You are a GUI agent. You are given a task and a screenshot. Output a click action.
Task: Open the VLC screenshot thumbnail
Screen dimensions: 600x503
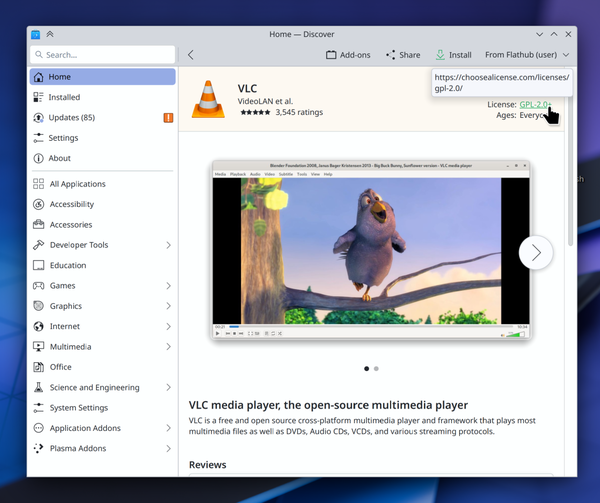pyautogui.click(x=371, y=250)
